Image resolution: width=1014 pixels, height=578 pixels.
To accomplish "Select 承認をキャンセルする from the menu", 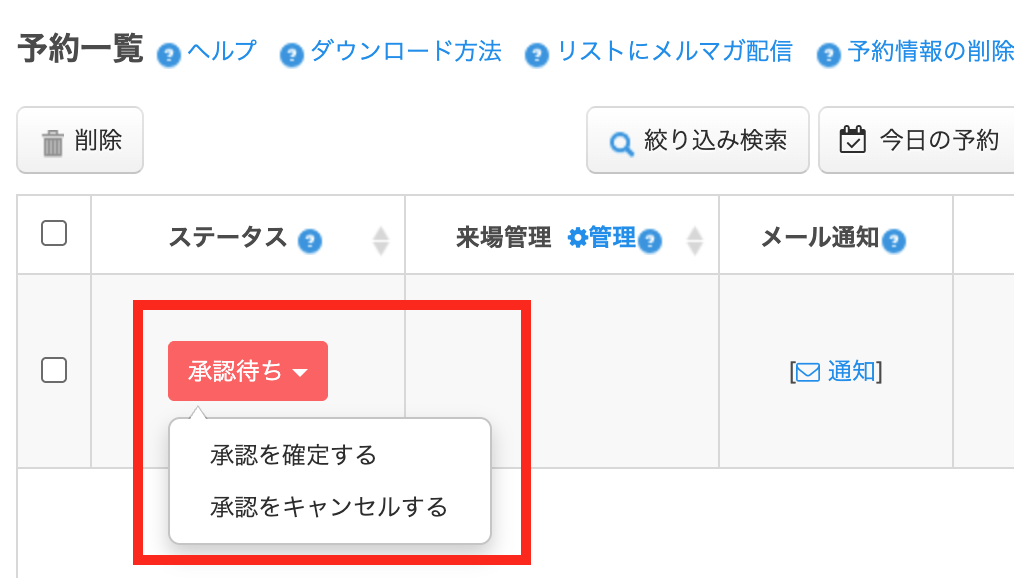I will tap(329, 507).
